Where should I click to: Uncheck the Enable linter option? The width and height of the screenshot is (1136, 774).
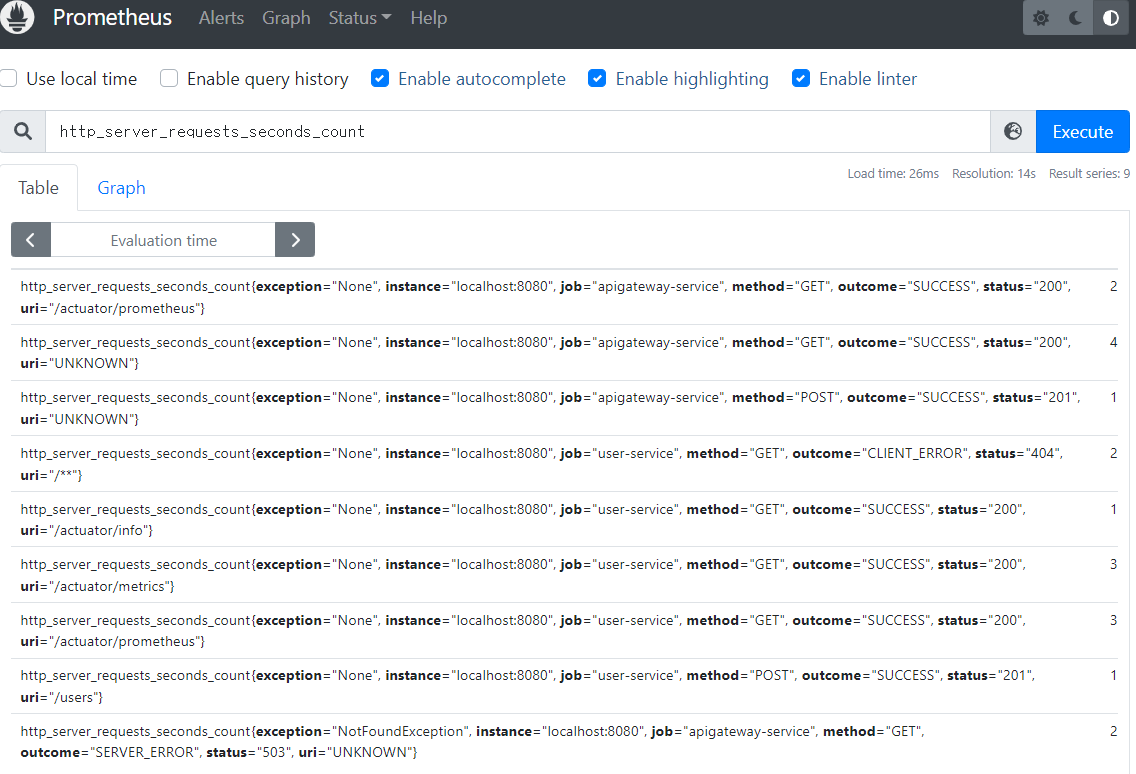pyautogui.click(x=801, y=78)
